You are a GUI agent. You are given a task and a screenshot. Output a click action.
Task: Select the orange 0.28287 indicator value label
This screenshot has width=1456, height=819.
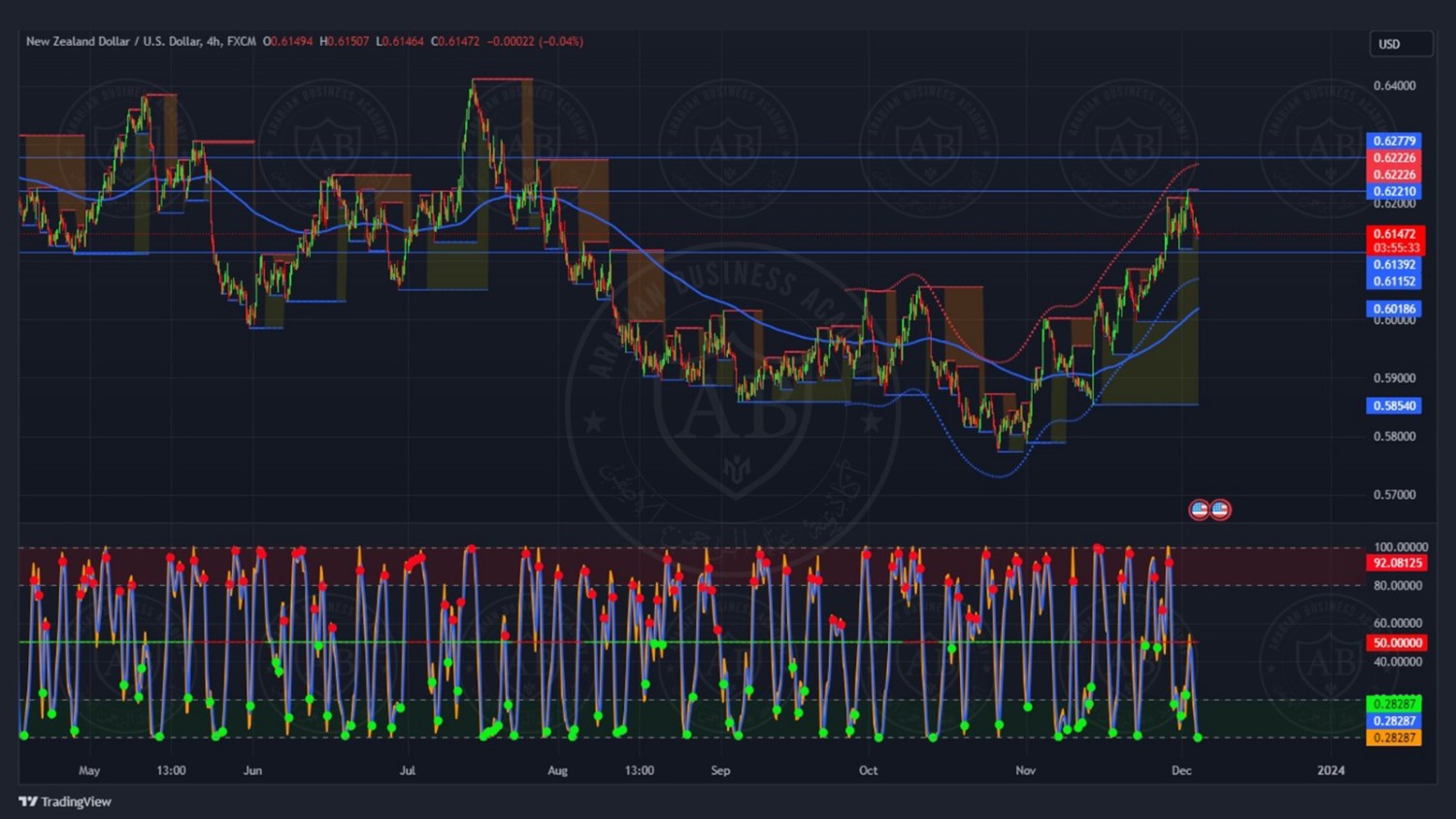coord(1394,737)
